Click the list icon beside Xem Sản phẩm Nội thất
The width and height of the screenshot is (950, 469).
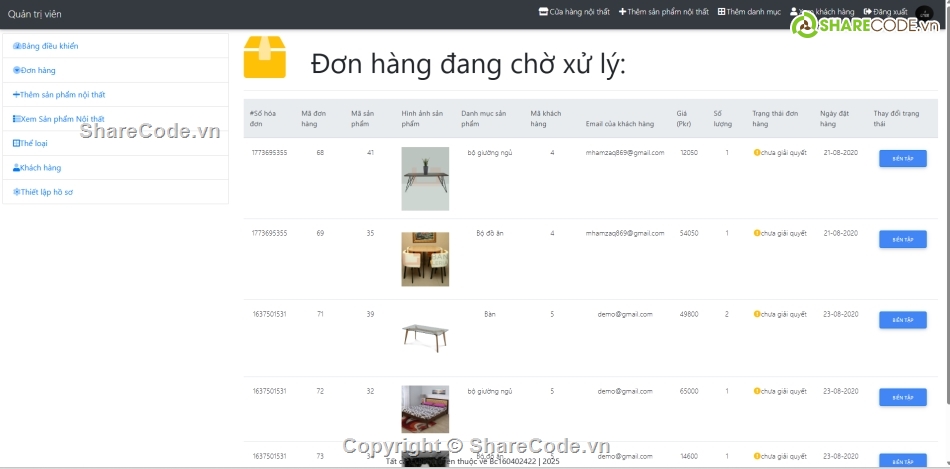(16, 119)
